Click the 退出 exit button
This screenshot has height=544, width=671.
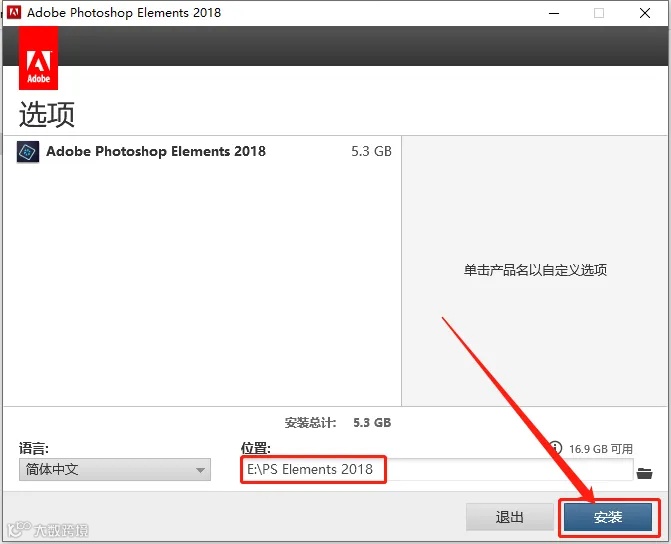(x=510, y=517)
